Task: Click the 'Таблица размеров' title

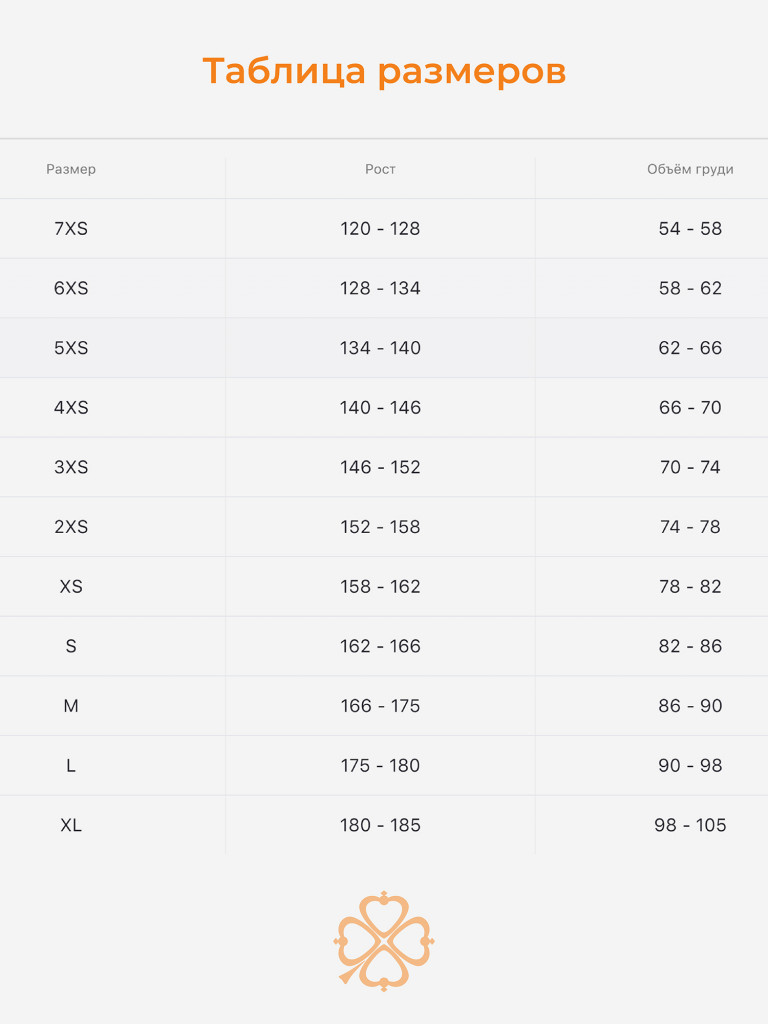Action: [x=384, y=72]
